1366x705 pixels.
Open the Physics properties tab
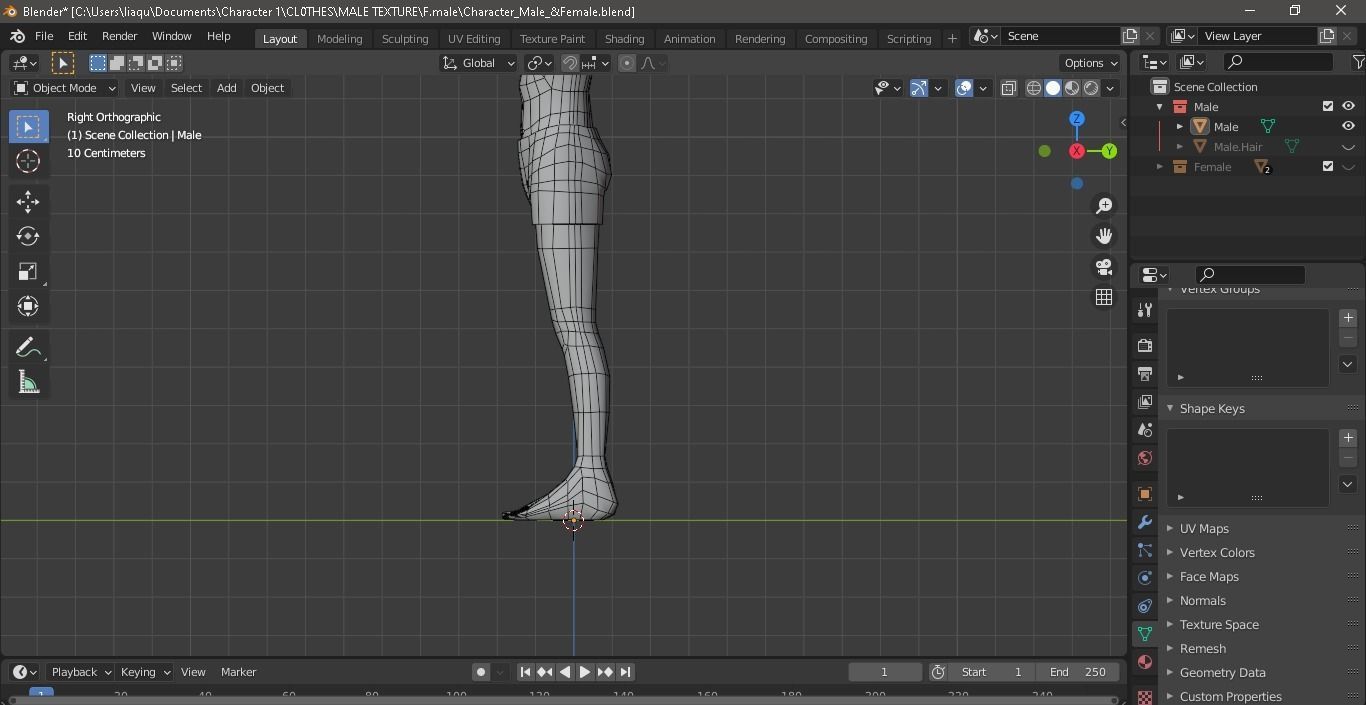pos(1145,578)
